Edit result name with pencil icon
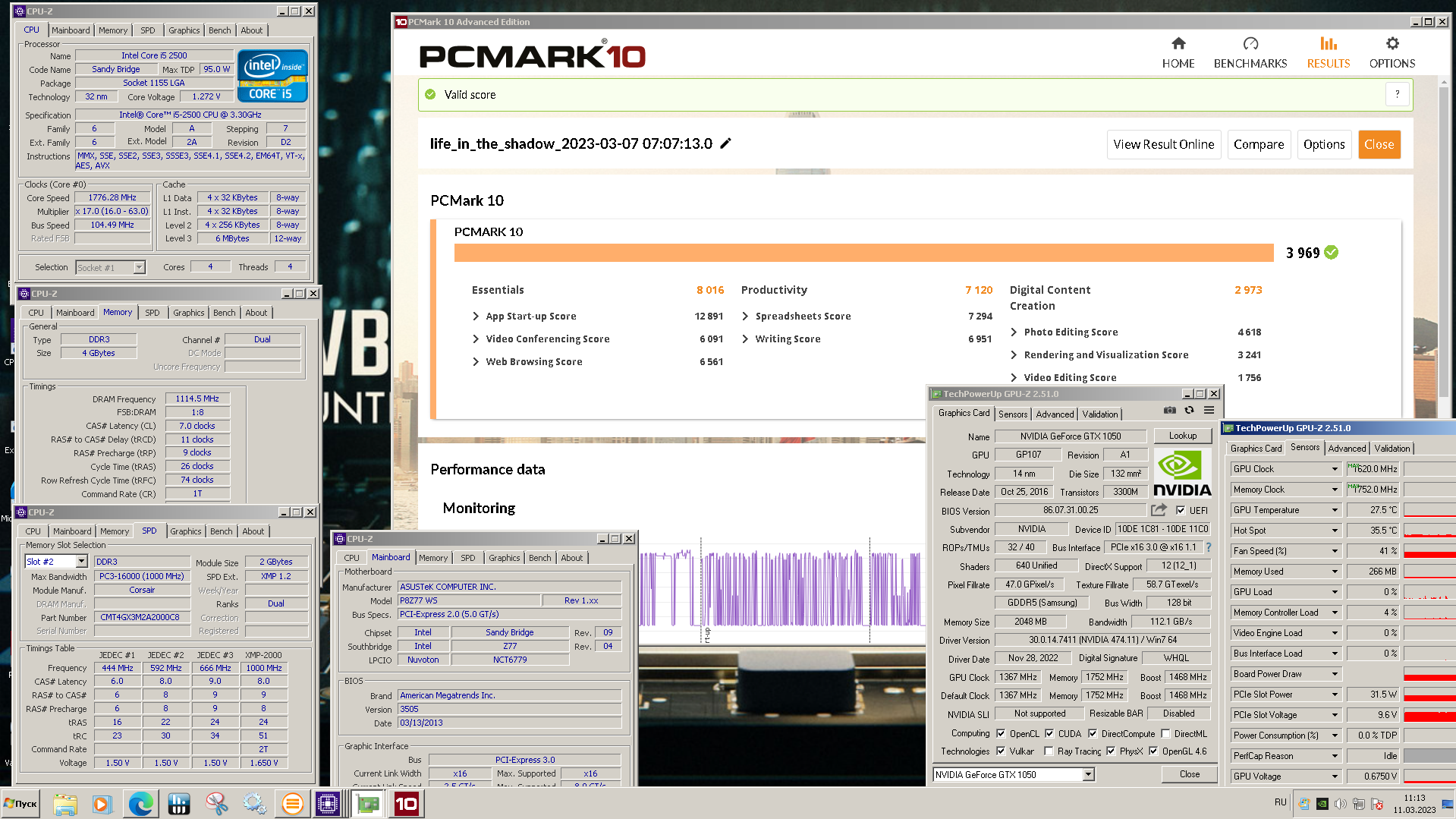This screenshot has width=1456, height=819. pos(725,143)
